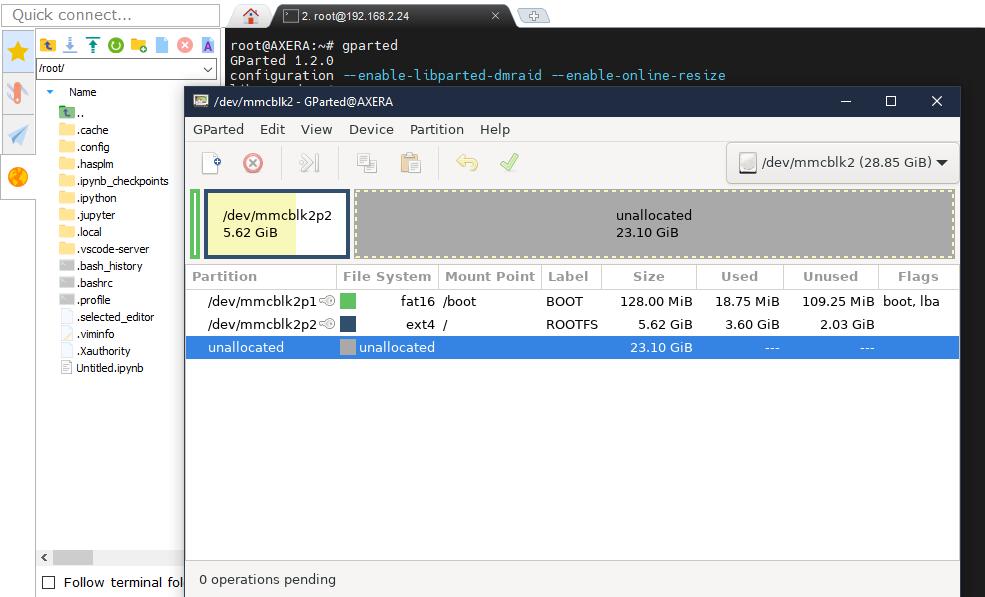The width and height of the screenshot is (985, 597).
Task: Open the Help menu
Action: [x=495, y=129]
